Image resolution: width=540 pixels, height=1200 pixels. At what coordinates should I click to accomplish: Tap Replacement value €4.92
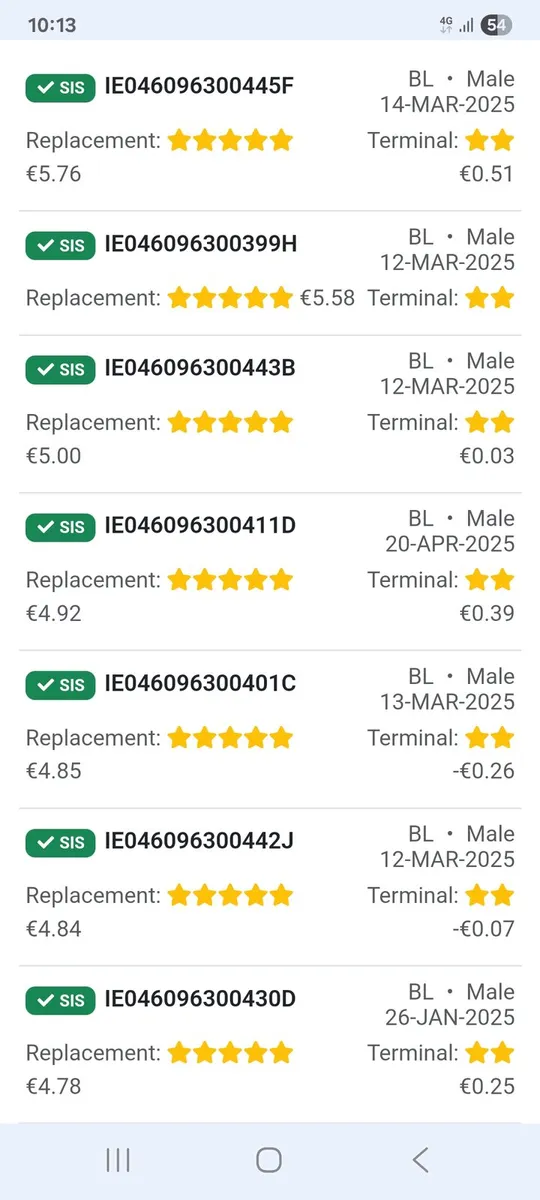pyautogui.click(x=53, y=613)
